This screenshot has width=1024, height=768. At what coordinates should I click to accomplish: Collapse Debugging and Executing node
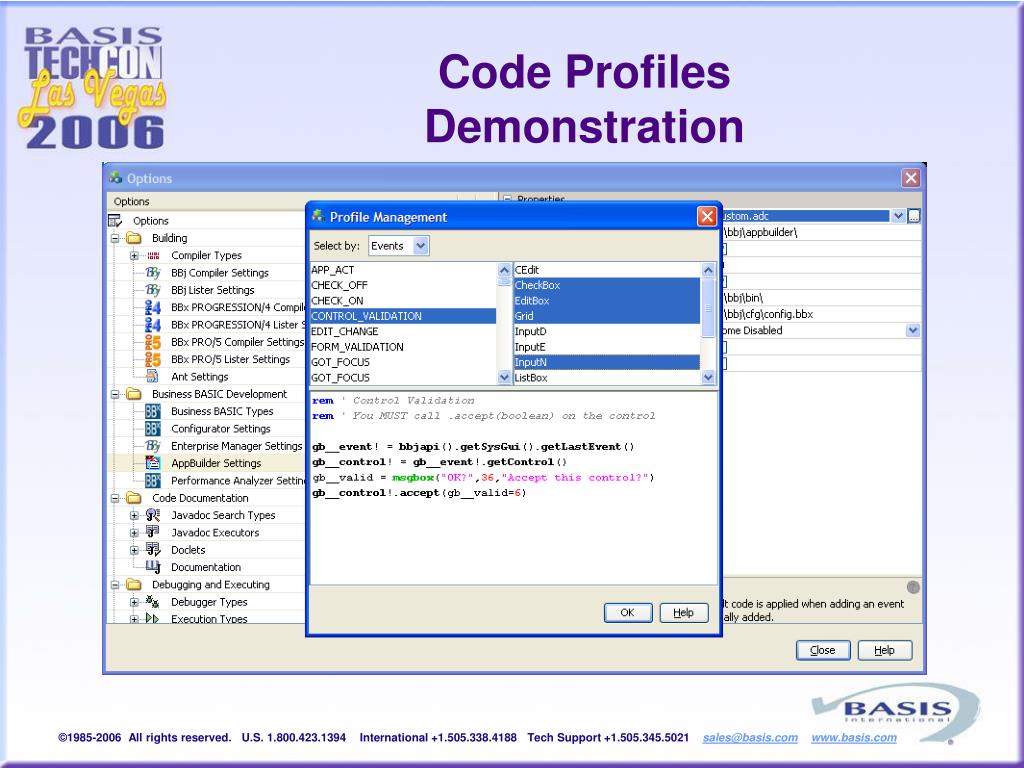pyautogui.click(x=116, y=584)
